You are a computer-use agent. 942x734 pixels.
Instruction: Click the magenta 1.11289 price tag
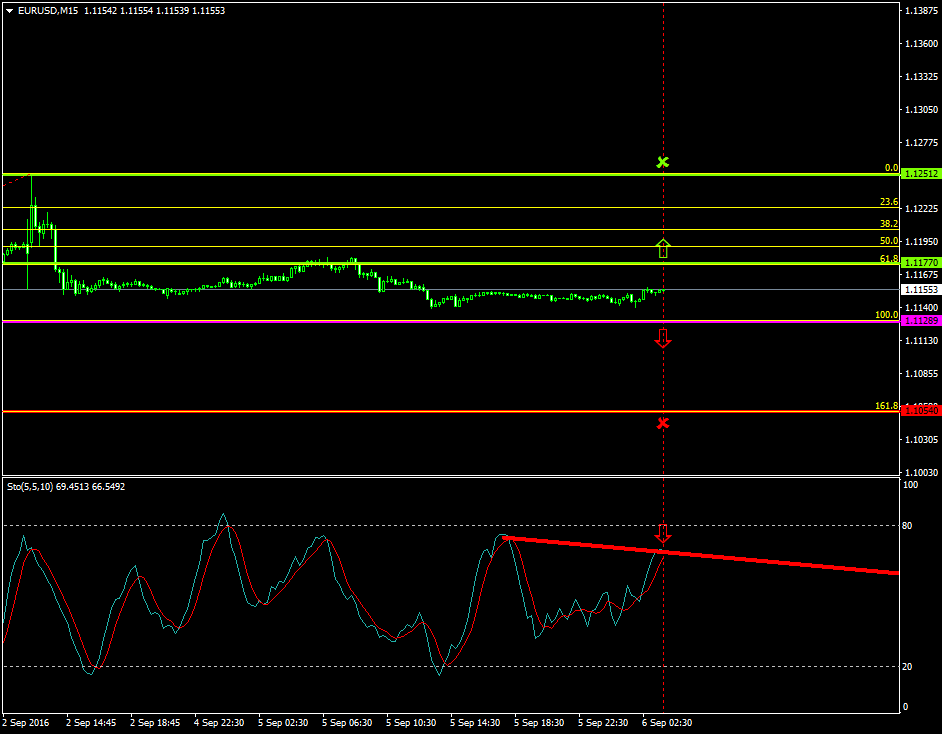click(920, 321)
